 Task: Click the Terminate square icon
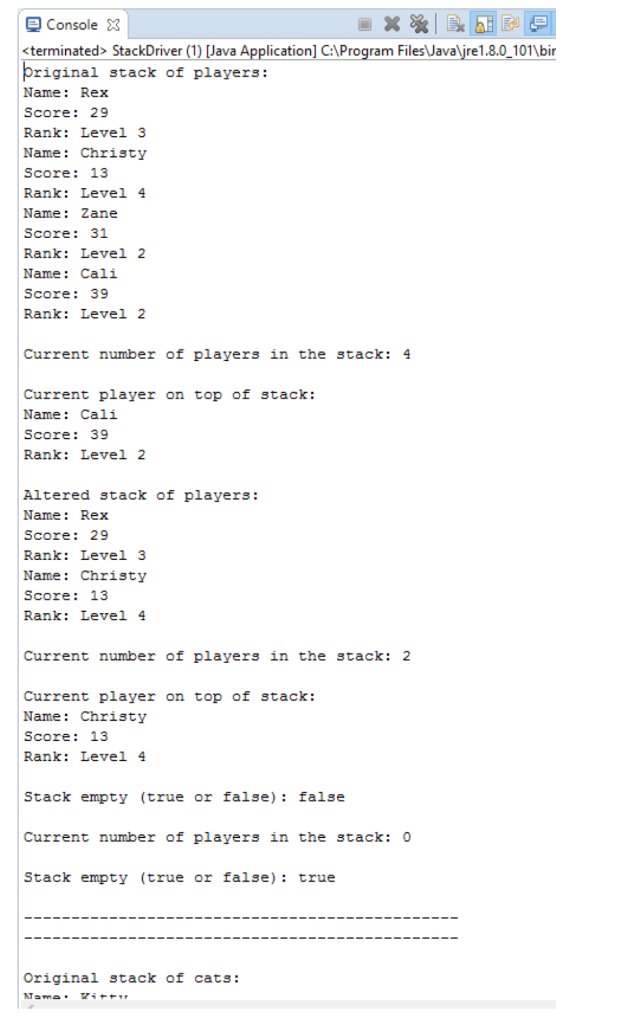pos(365,25)
